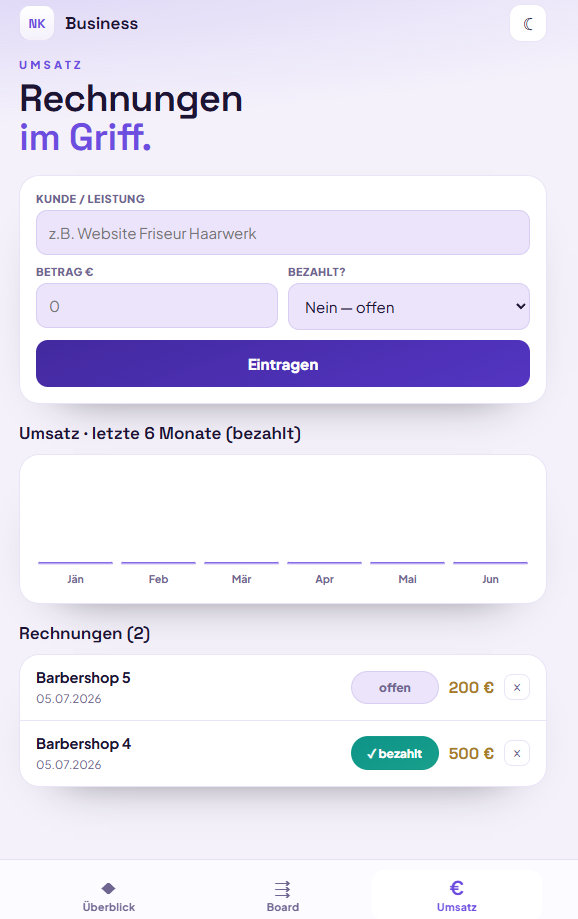This screenshot has height=919, width=578.
Task: Click into the Betrag € amount field
Action: (x=157, y=306)
